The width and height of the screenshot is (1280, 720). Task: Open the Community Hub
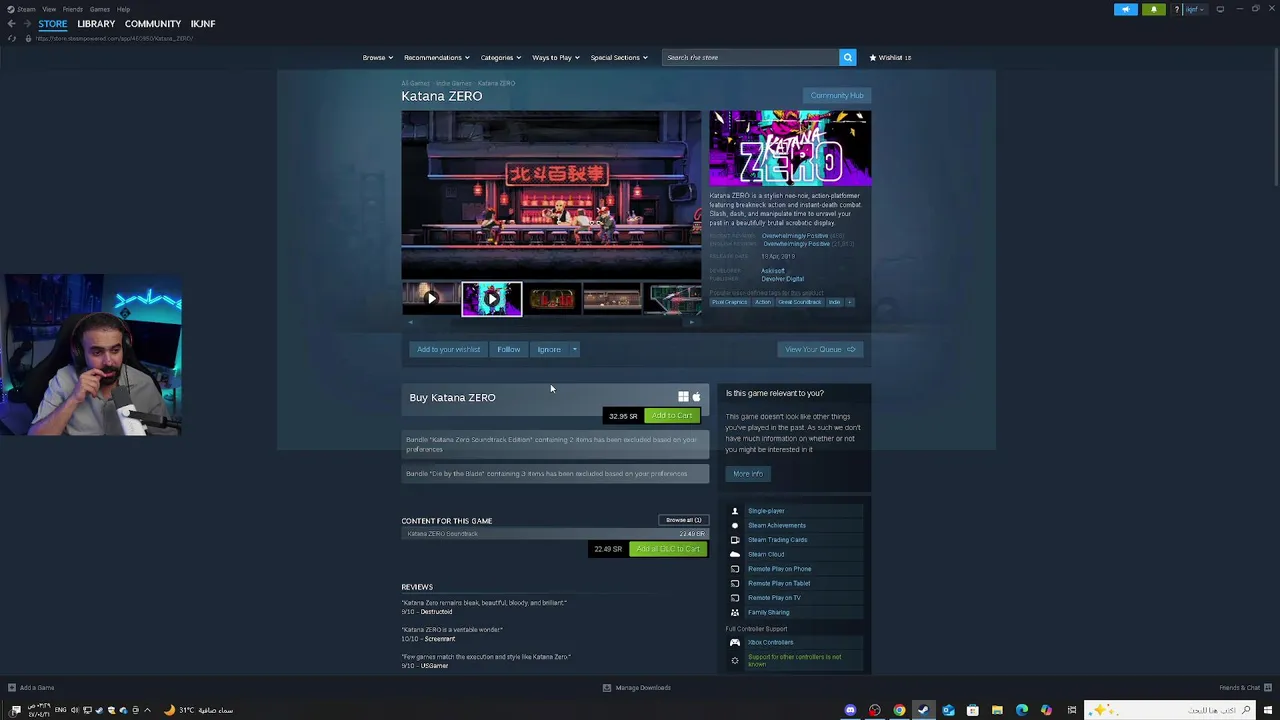(837, 96)
